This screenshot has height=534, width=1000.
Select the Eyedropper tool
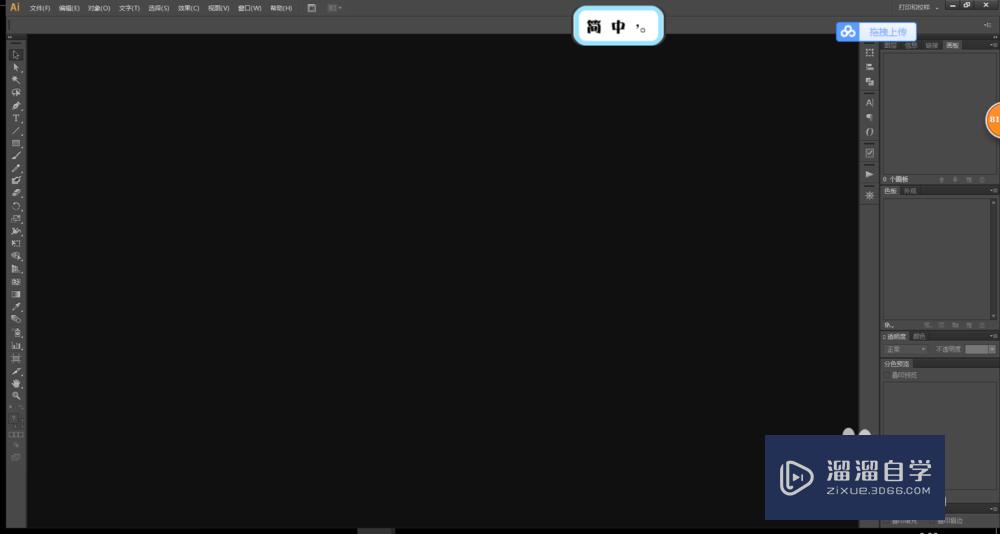coord(17,307)
